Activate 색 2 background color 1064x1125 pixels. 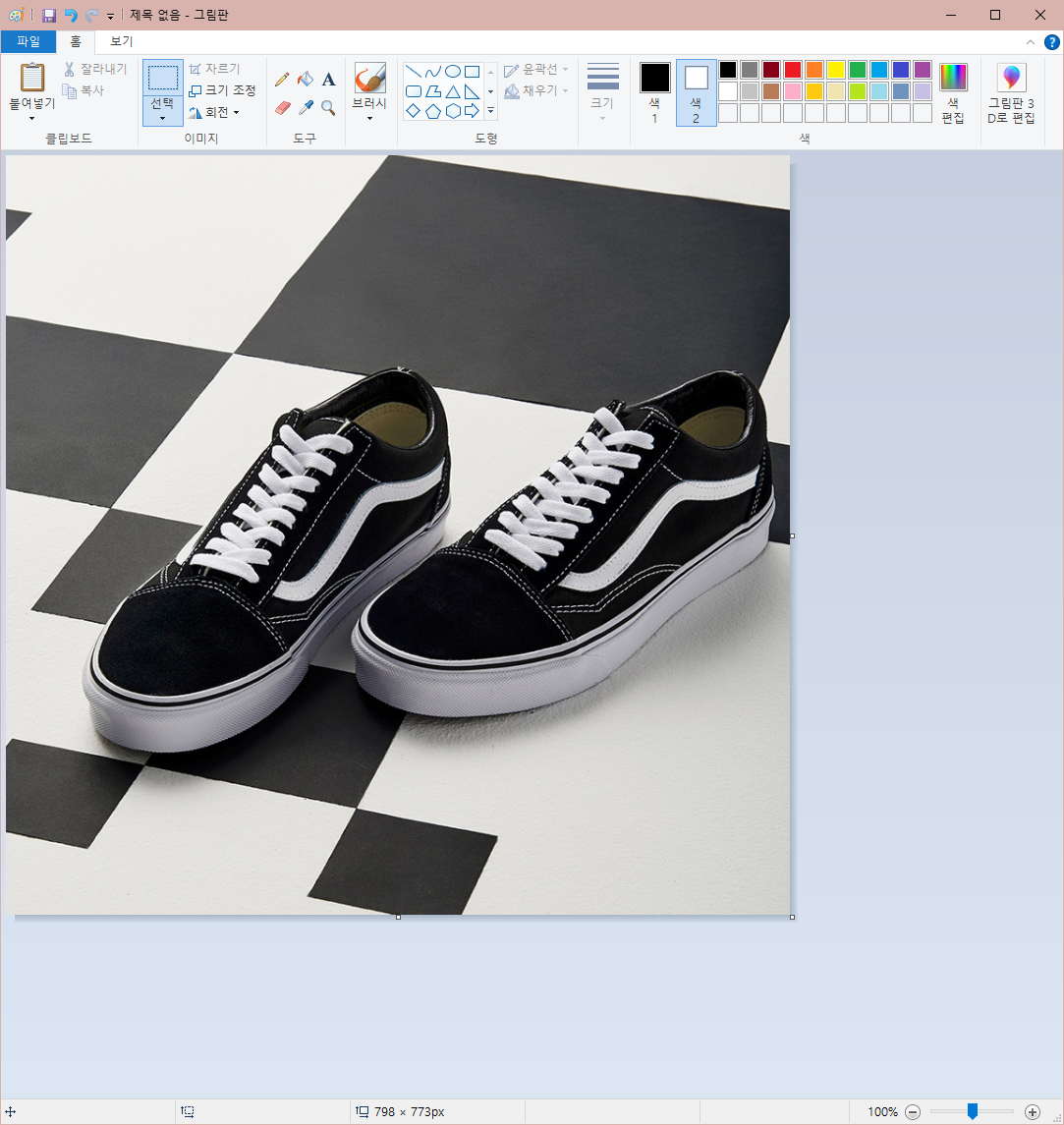696,93
